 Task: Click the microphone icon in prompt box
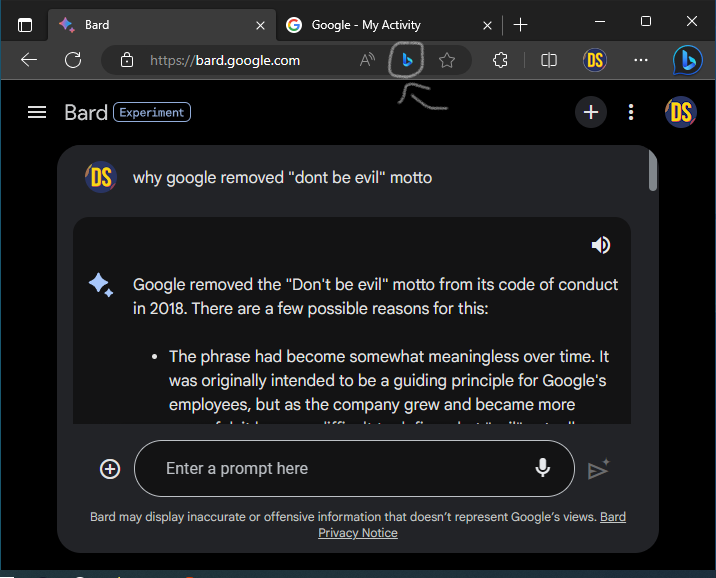(x=543, y=468)
